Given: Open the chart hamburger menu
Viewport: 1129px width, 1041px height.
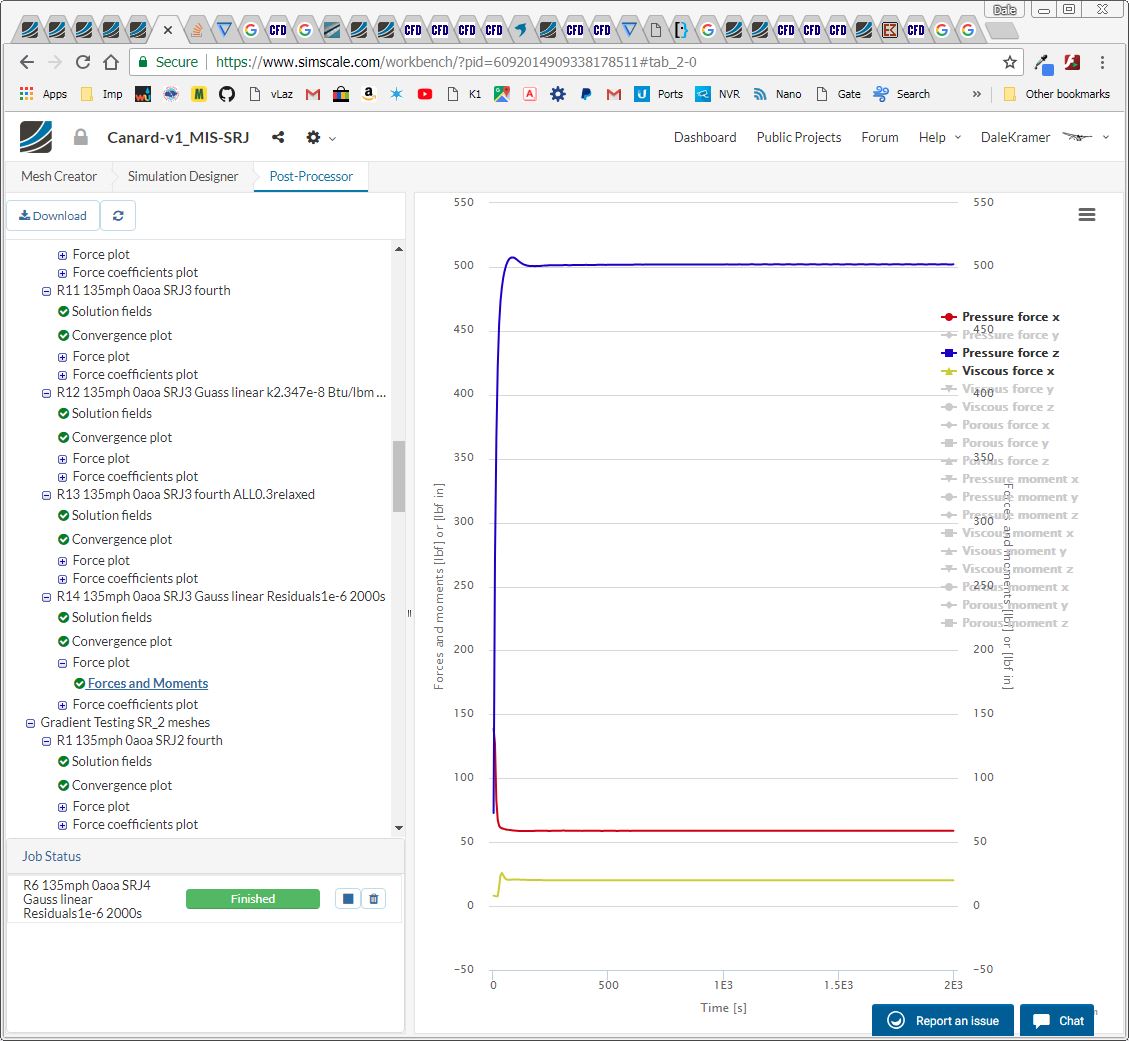Looking at the screenshot, I should click(x=1087, y=215).
